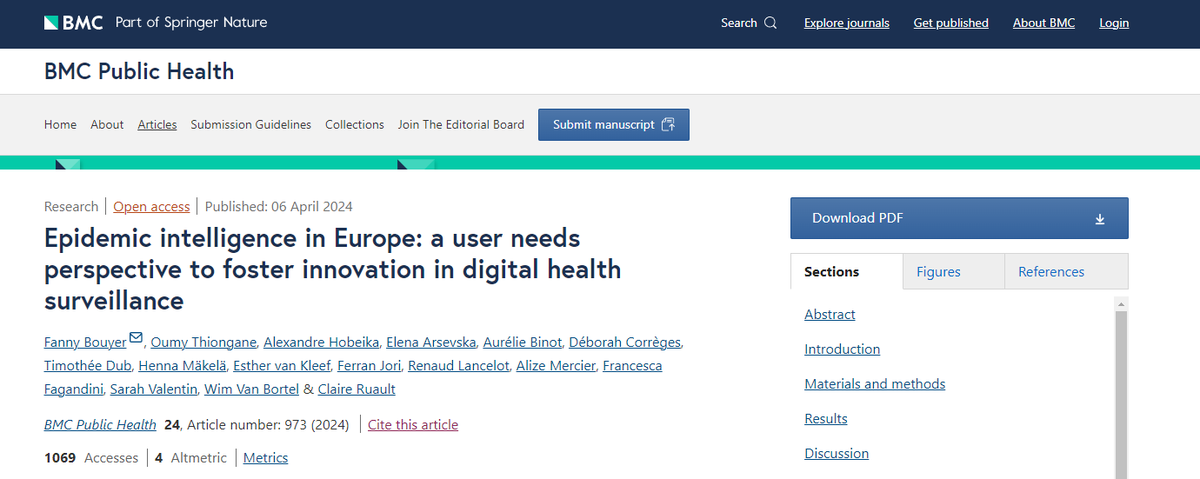Open the Metrics link
Viewport: 1200px width, 479px height.
265,457
